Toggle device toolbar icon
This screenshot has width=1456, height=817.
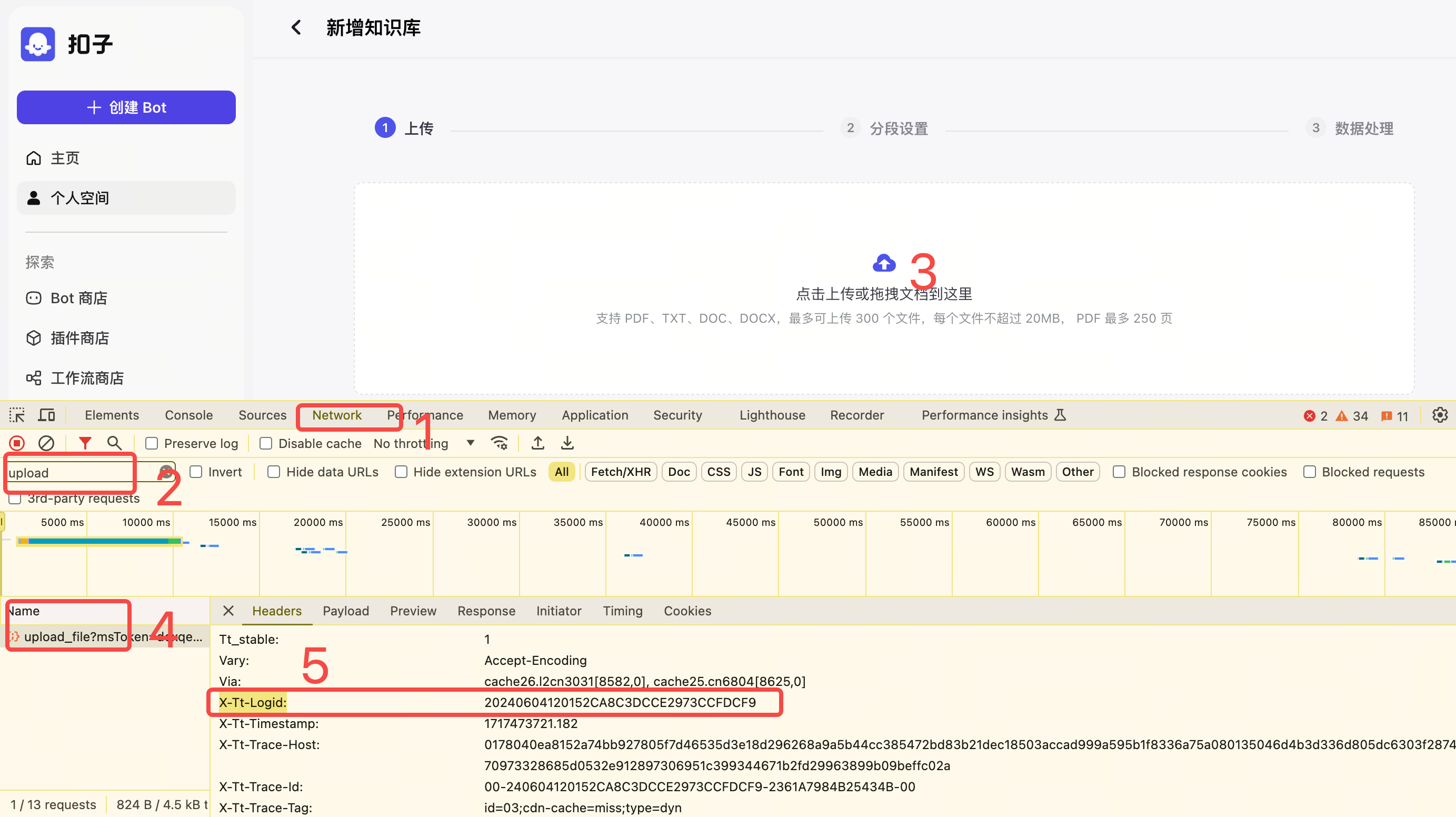46,415
